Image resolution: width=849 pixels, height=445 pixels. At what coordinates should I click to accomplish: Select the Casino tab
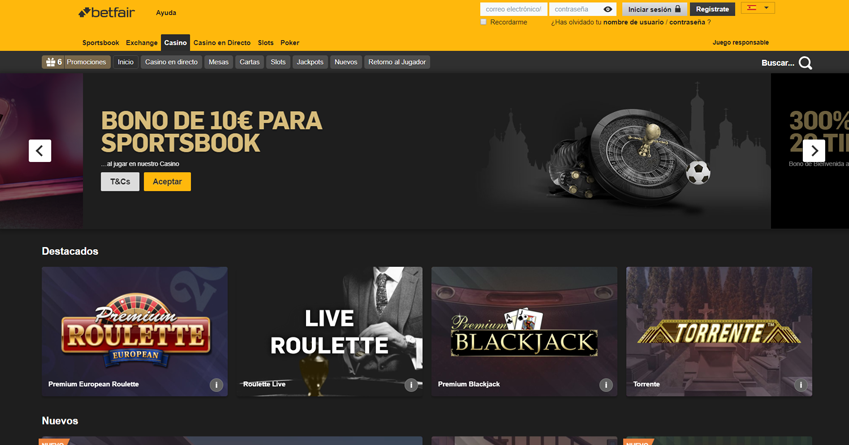(x=175, y=43)
